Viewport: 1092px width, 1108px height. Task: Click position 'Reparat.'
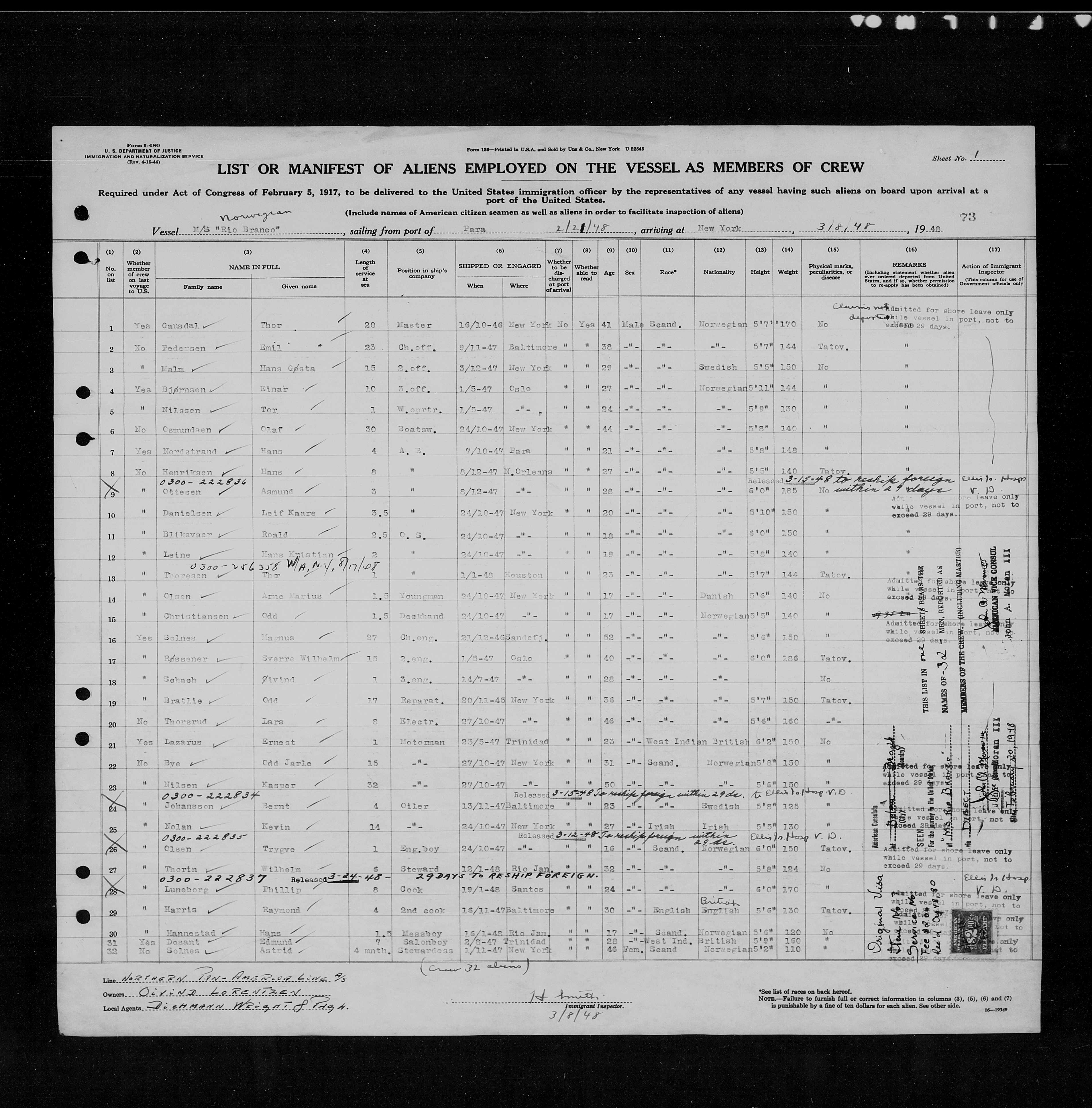pyautogui.click(x=419, y=701)
